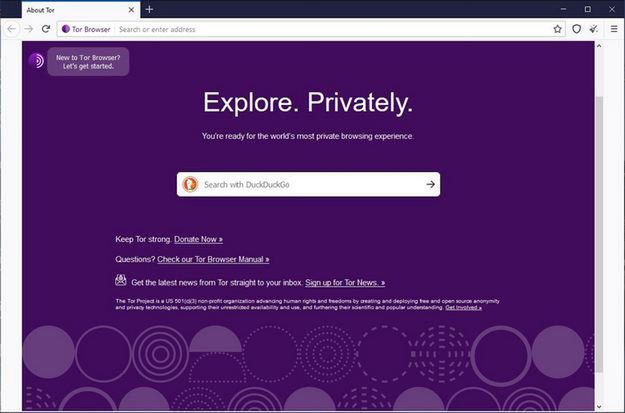Screen dimensions: 625x413
Task: Reload the current page
Action: click(46, 29)
